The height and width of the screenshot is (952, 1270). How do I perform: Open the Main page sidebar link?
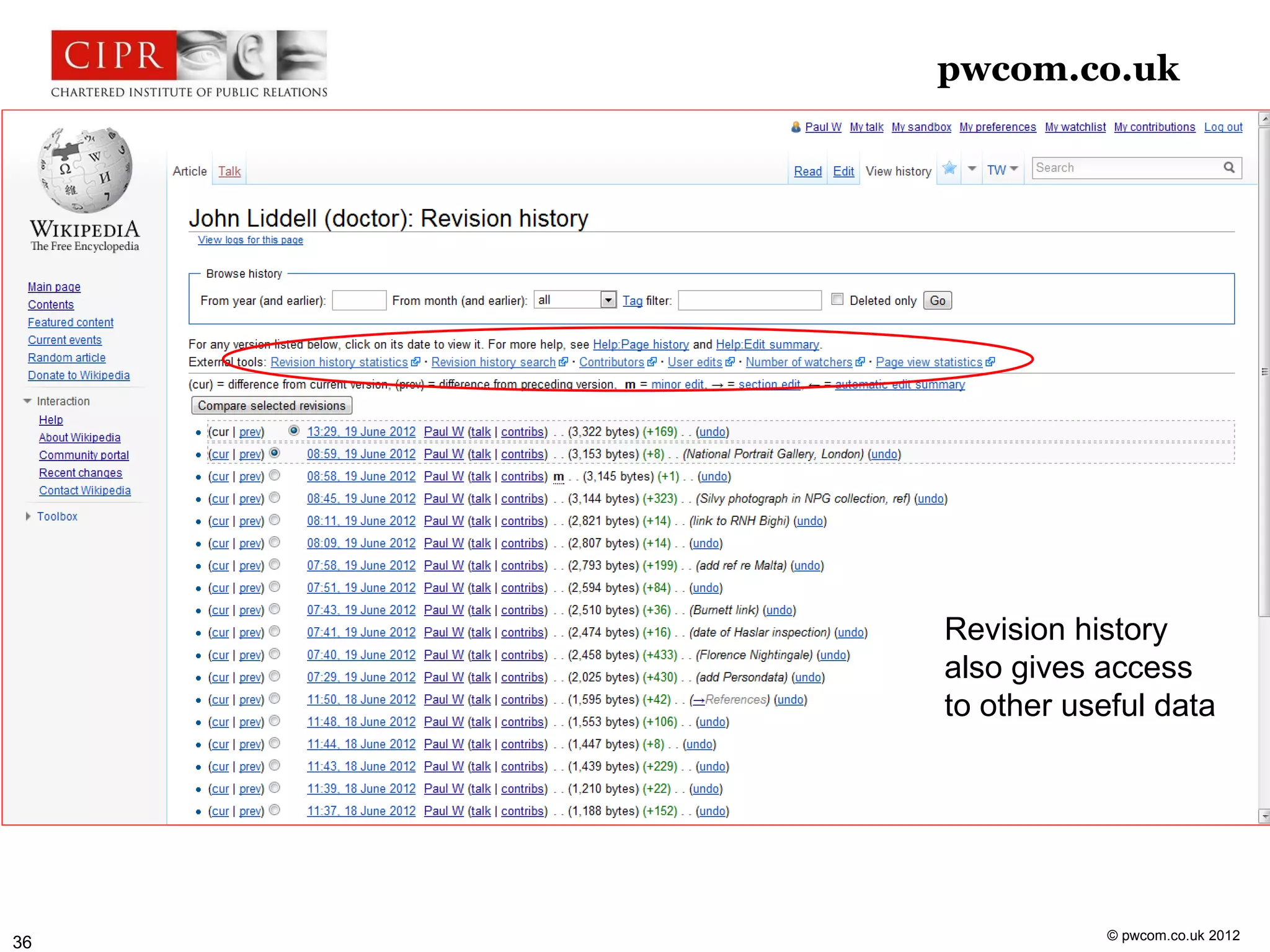pos(54,287)
